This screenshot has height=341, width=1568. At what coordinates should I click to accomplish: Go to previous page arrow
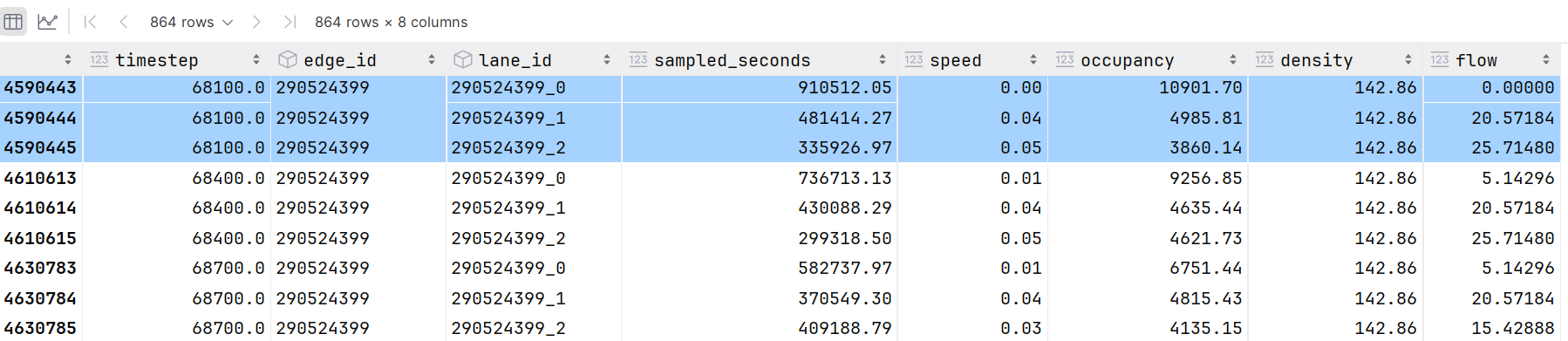123,22
